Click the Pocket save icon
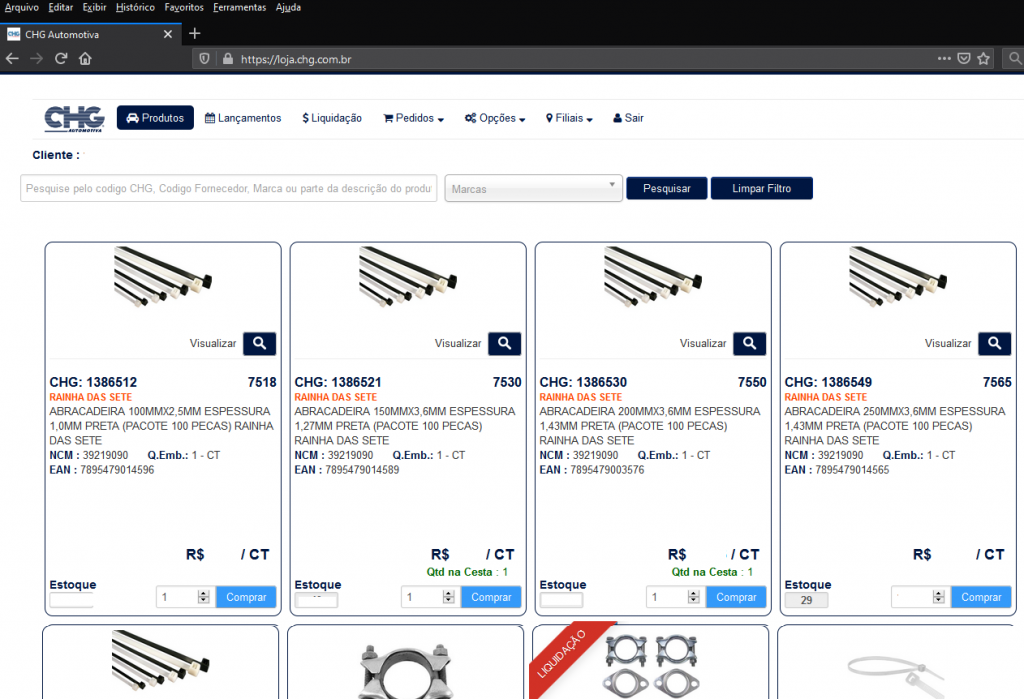This screenshot has width=1024, height=699. (x=964, y=59)
